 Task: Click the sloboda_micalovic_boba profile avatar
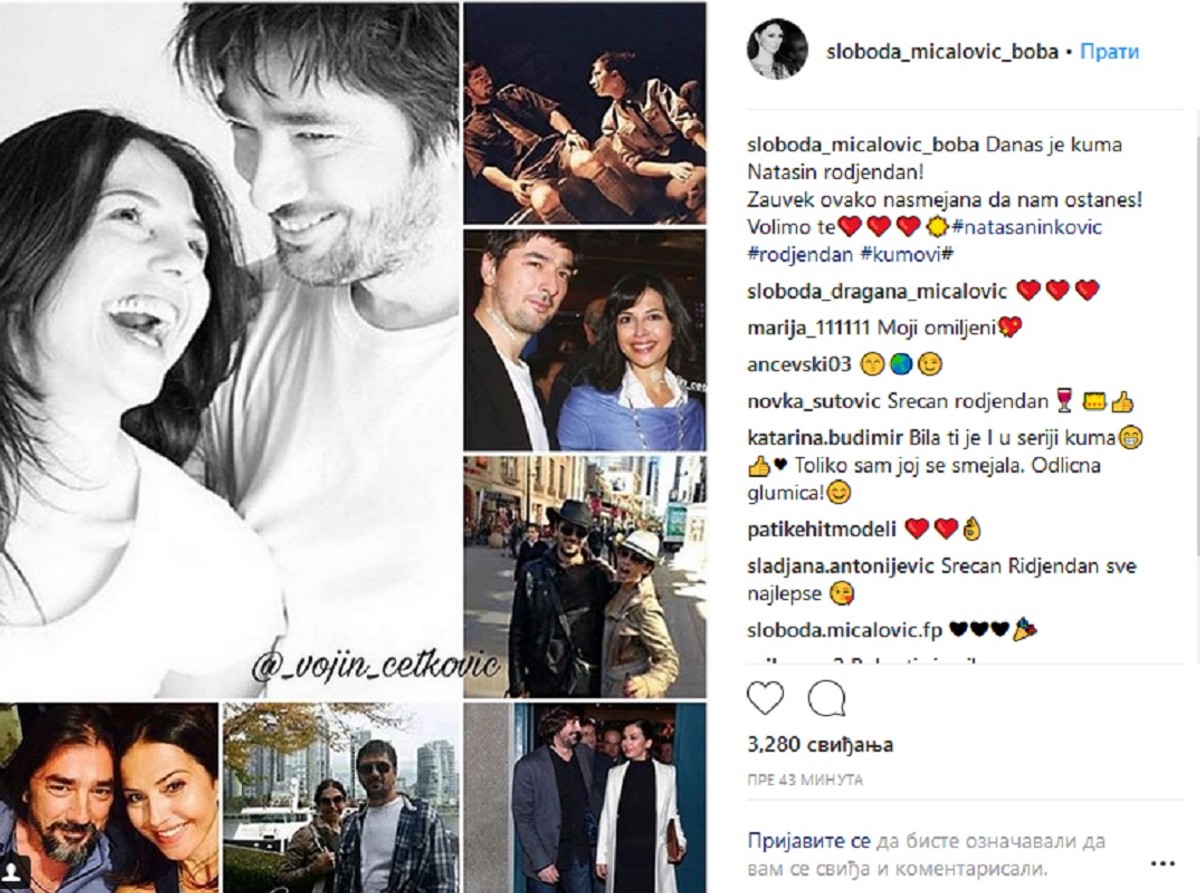[777, 48]
